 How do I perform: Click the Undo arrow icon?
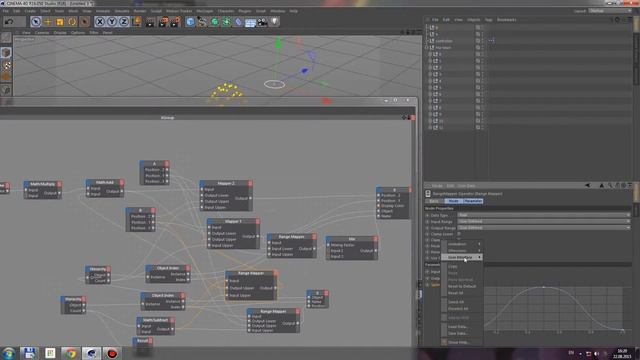tap(9, 22)
